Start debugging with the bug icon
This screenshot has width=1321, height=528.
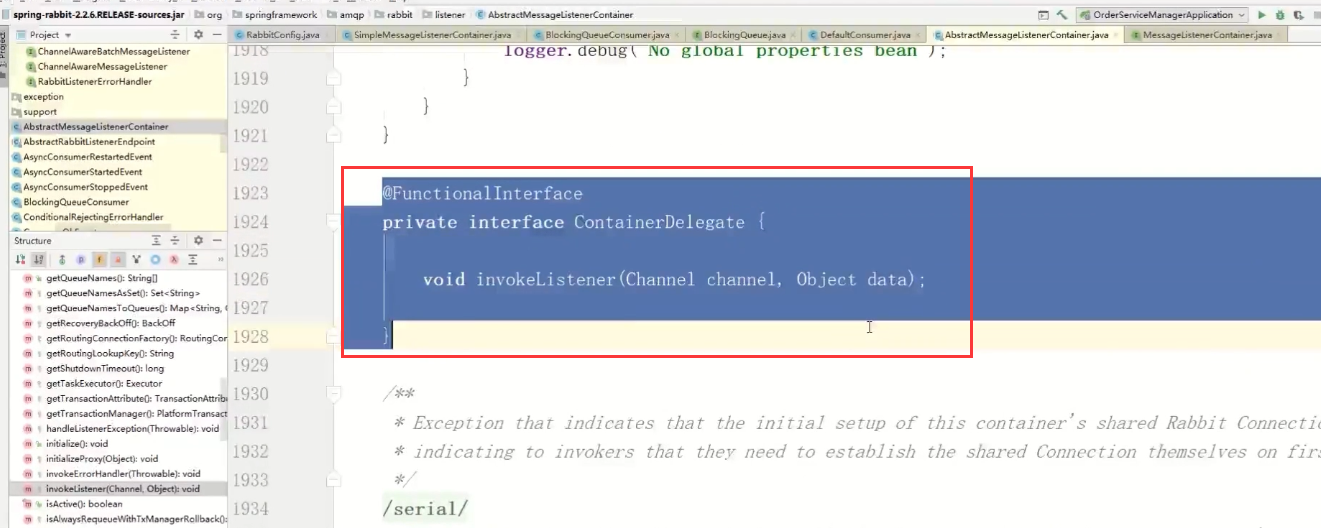tap(1279, 15)
